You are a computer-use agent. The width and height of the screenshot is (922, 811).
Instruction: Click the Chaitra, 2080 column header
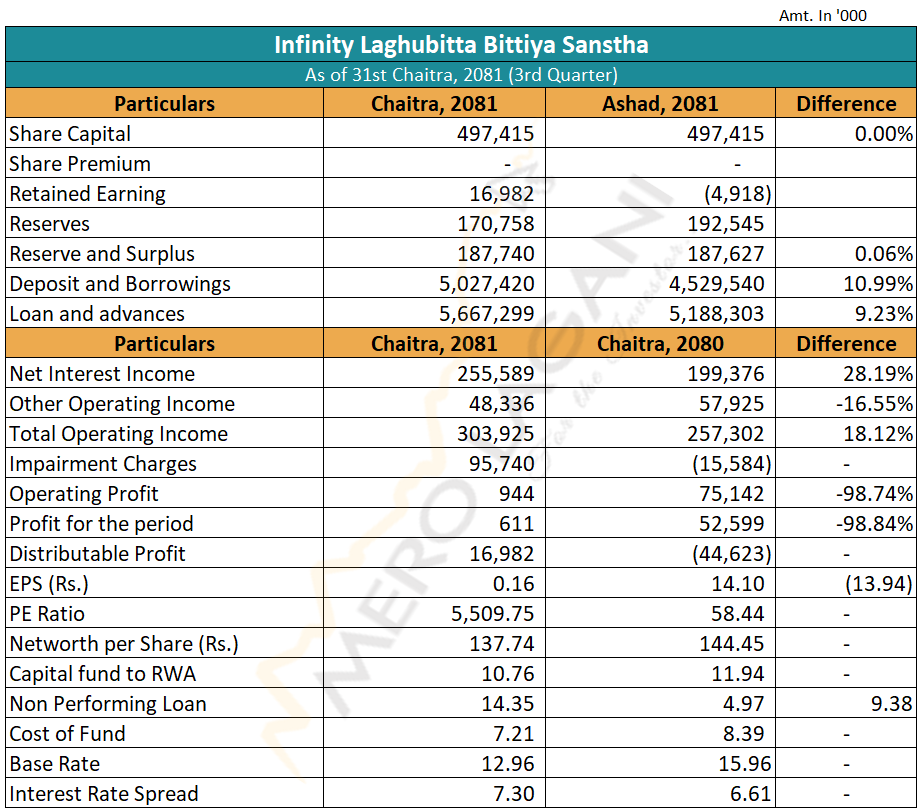(660, 344)
